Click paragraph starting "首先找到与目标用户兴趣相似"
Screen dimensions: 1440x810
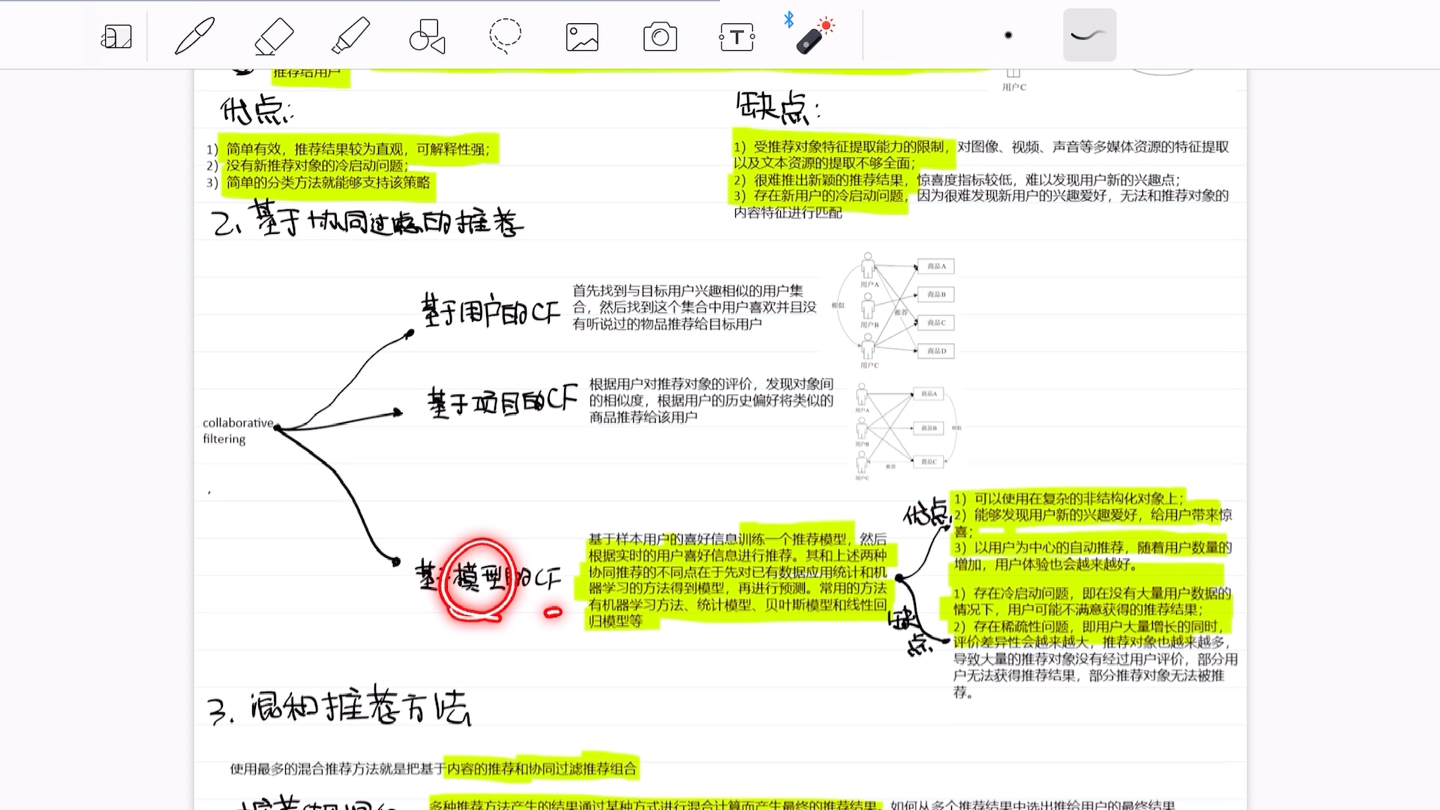[695, 307]
